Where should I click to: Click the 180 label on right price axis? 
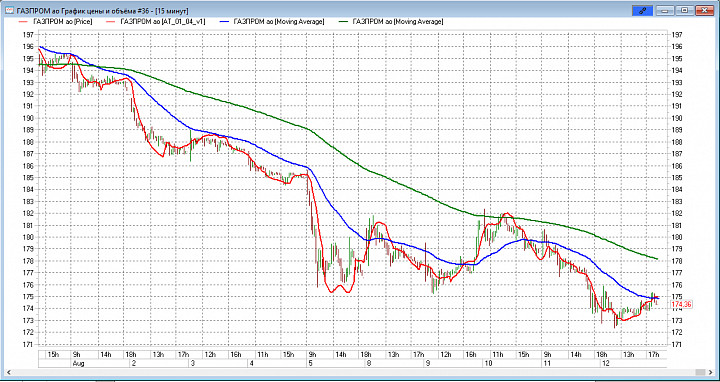676,237
